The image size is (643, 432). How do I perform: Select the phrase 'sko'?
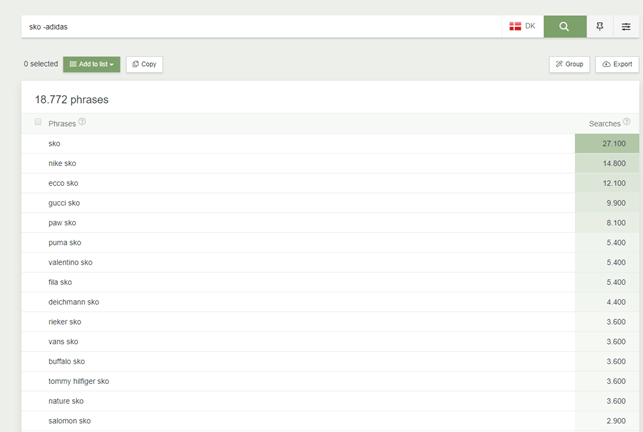click(x=54, y=144)
